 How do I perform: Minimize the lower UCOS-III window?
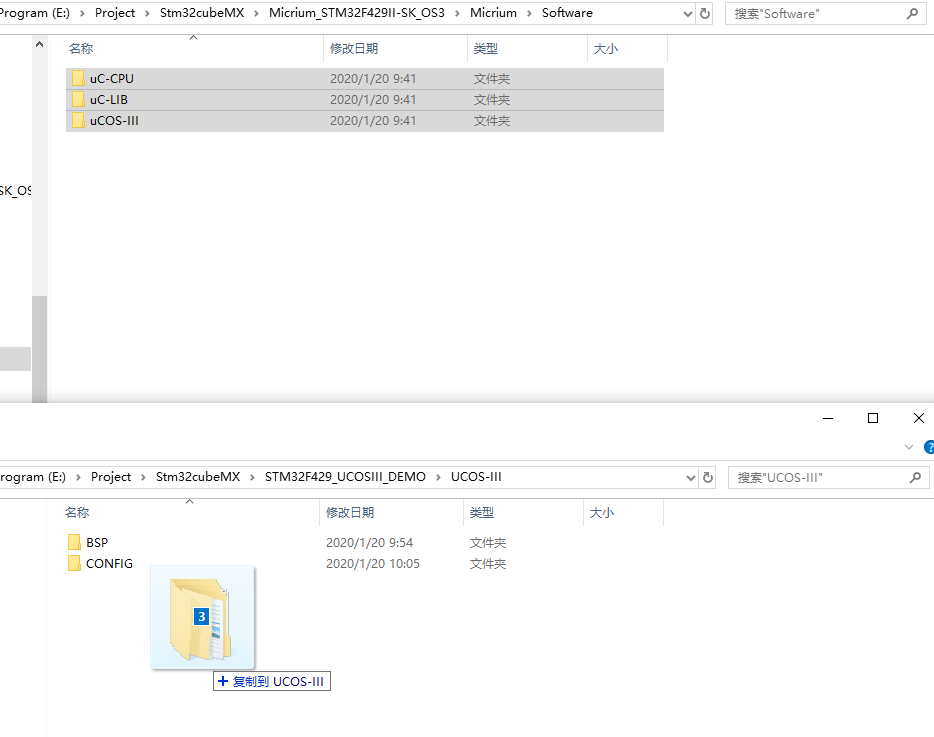pos(828,418)
